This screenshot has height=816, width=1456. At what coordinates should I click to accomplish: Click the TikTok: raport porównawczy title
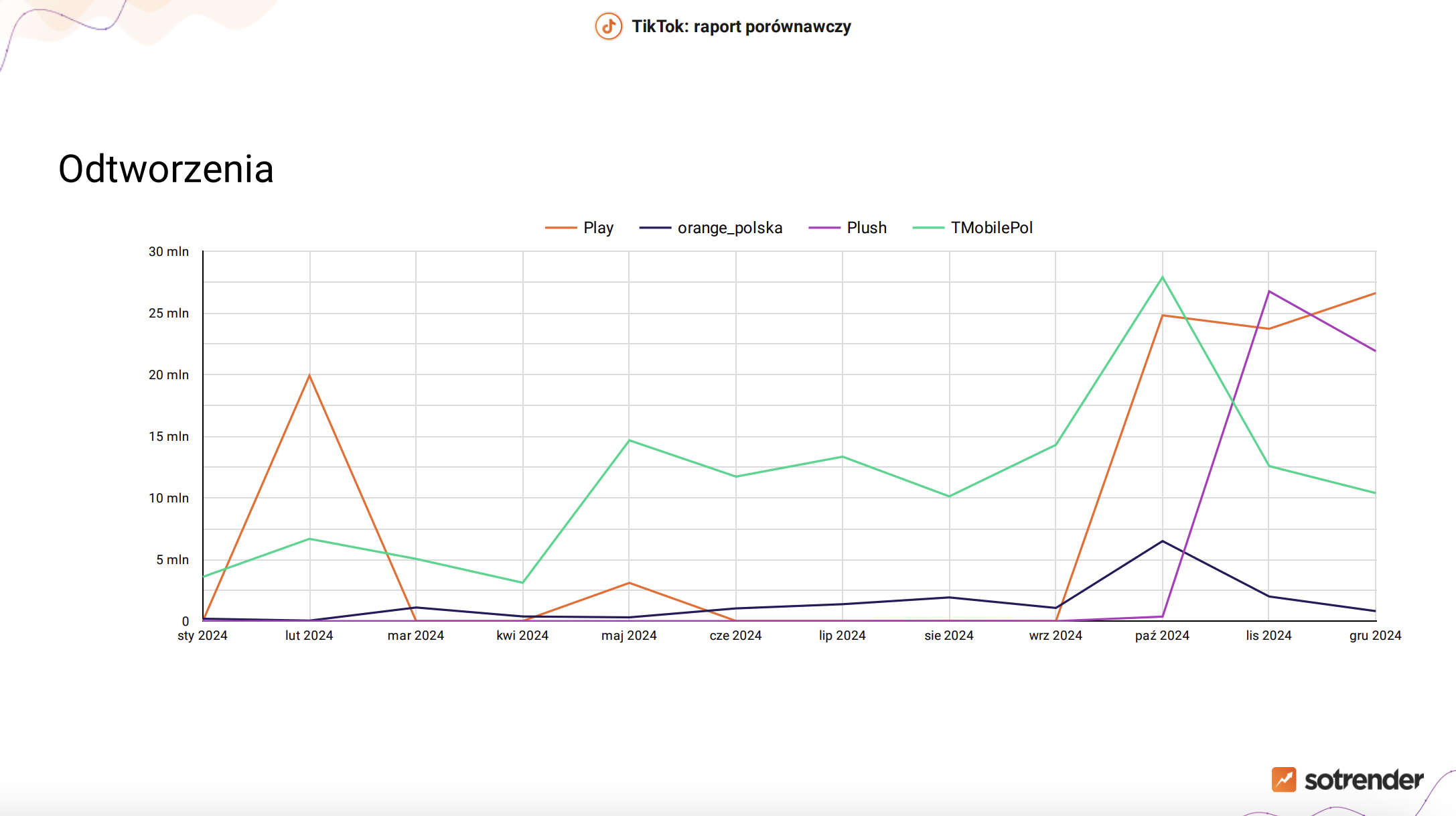741,27
